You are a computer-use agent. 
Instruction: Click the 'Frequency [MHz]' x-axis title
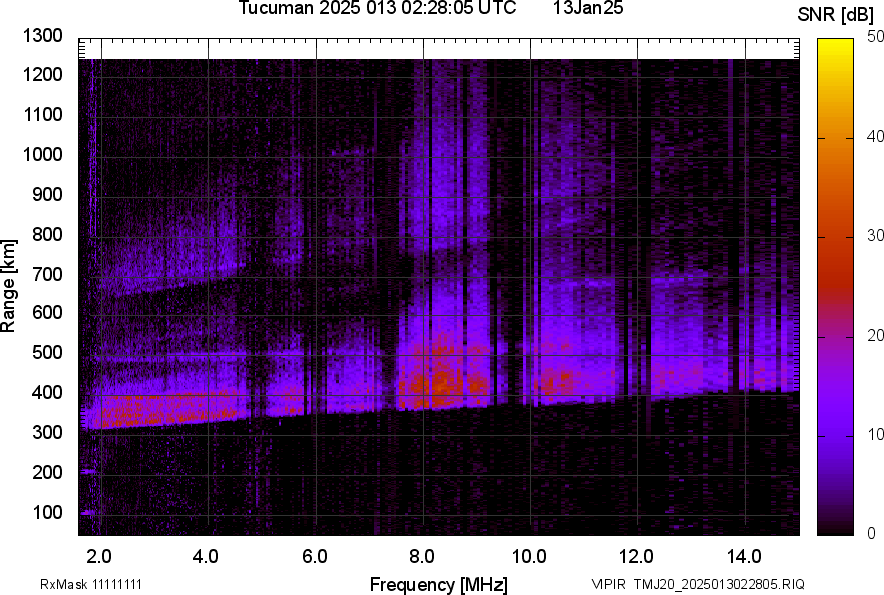[438, 584]
